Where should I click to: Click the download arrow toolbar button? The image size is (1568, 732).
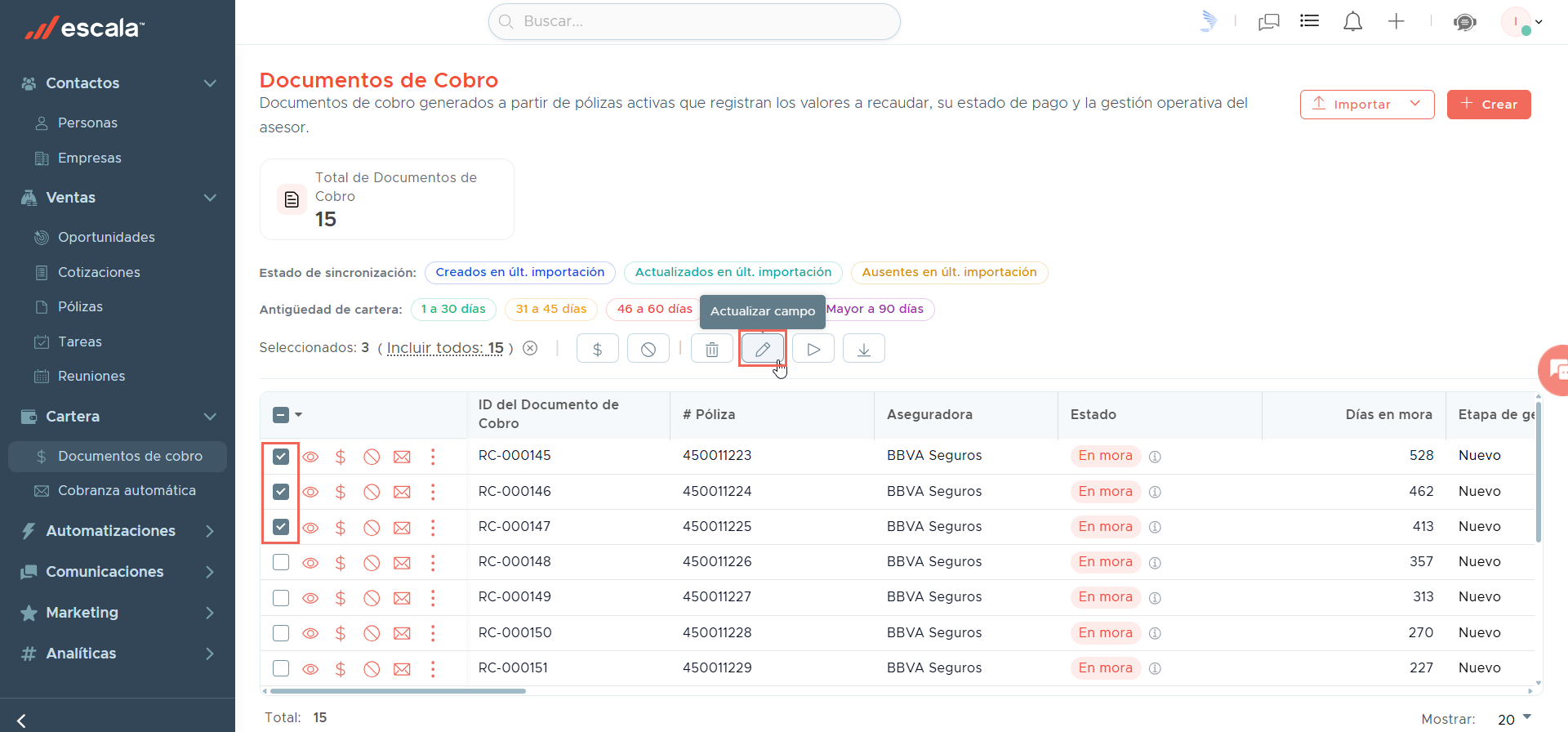coord(864,349)
